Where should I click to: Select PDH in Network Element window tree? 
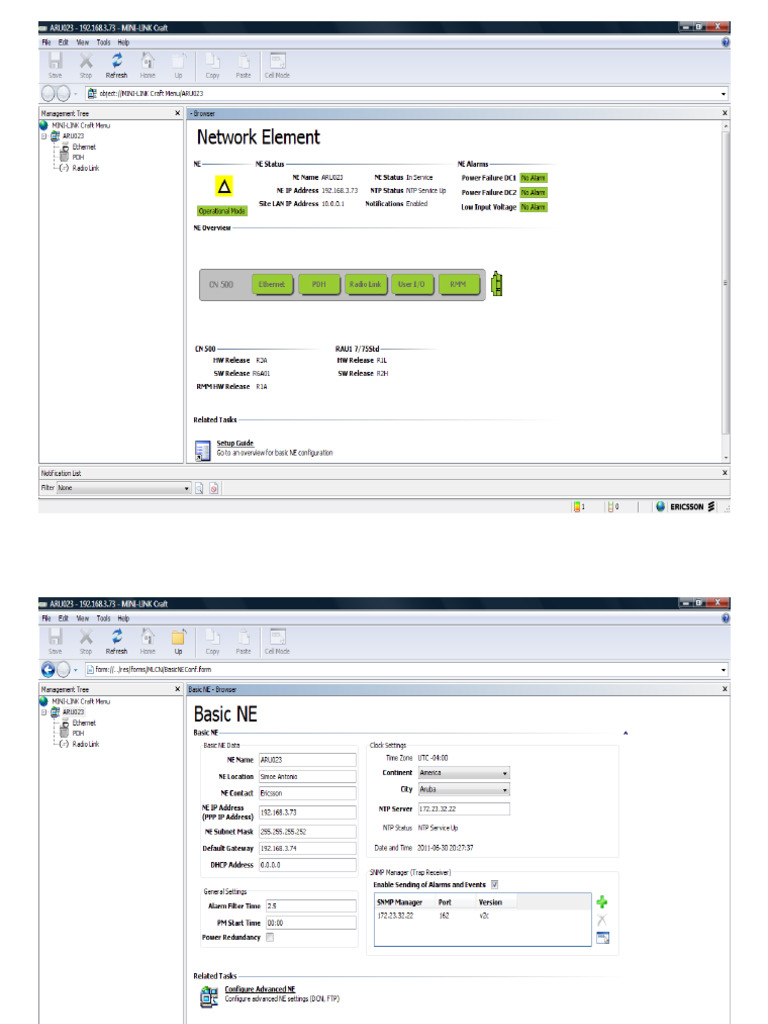[x=78, y=157]
